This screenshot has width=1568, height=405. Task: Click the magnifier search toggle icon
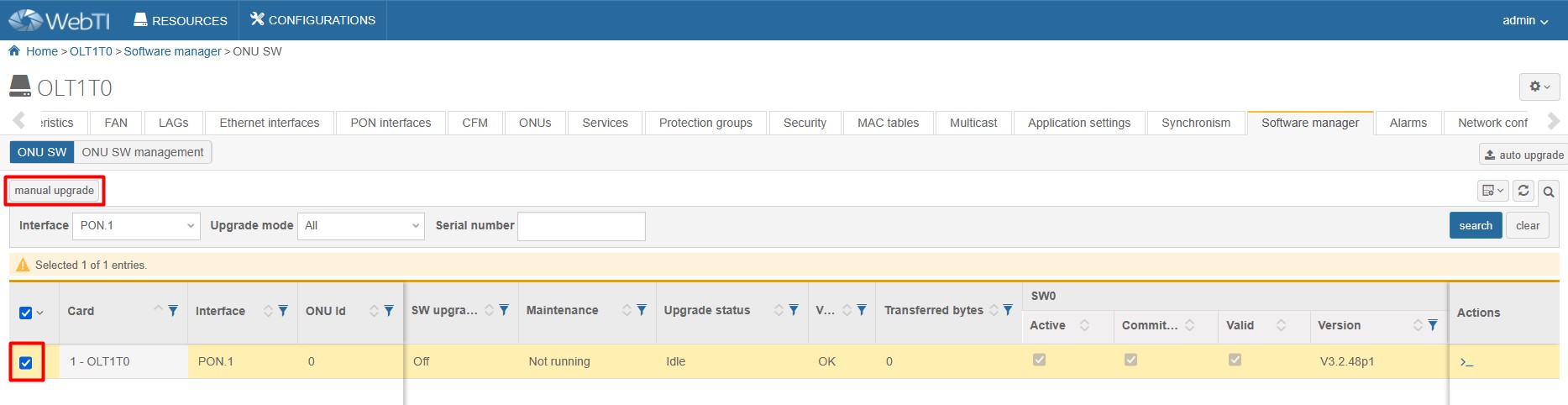point(1549,192)
